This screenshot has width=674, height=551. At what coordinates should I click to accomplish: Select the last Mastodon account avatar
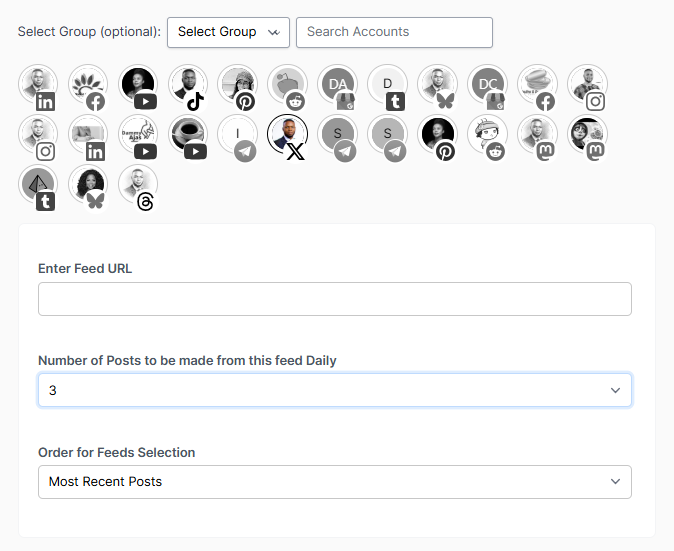point(588,134)
